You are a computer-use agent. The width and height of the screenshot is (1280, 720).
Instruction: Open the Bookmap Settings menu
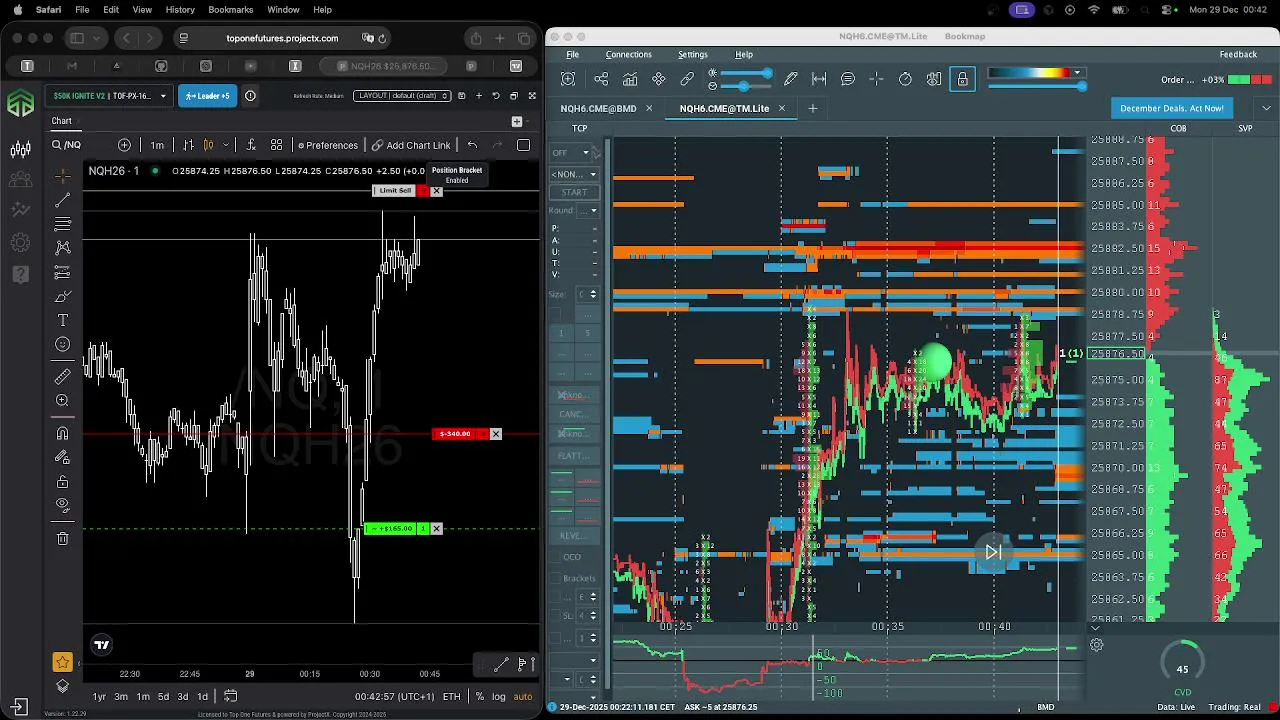(x=692, y=55)
